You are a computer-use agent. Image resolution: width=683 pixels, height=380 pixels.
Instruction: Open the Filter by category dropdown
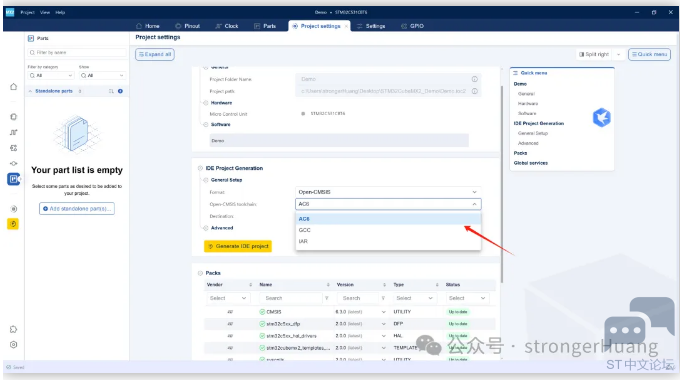(51, 75)
